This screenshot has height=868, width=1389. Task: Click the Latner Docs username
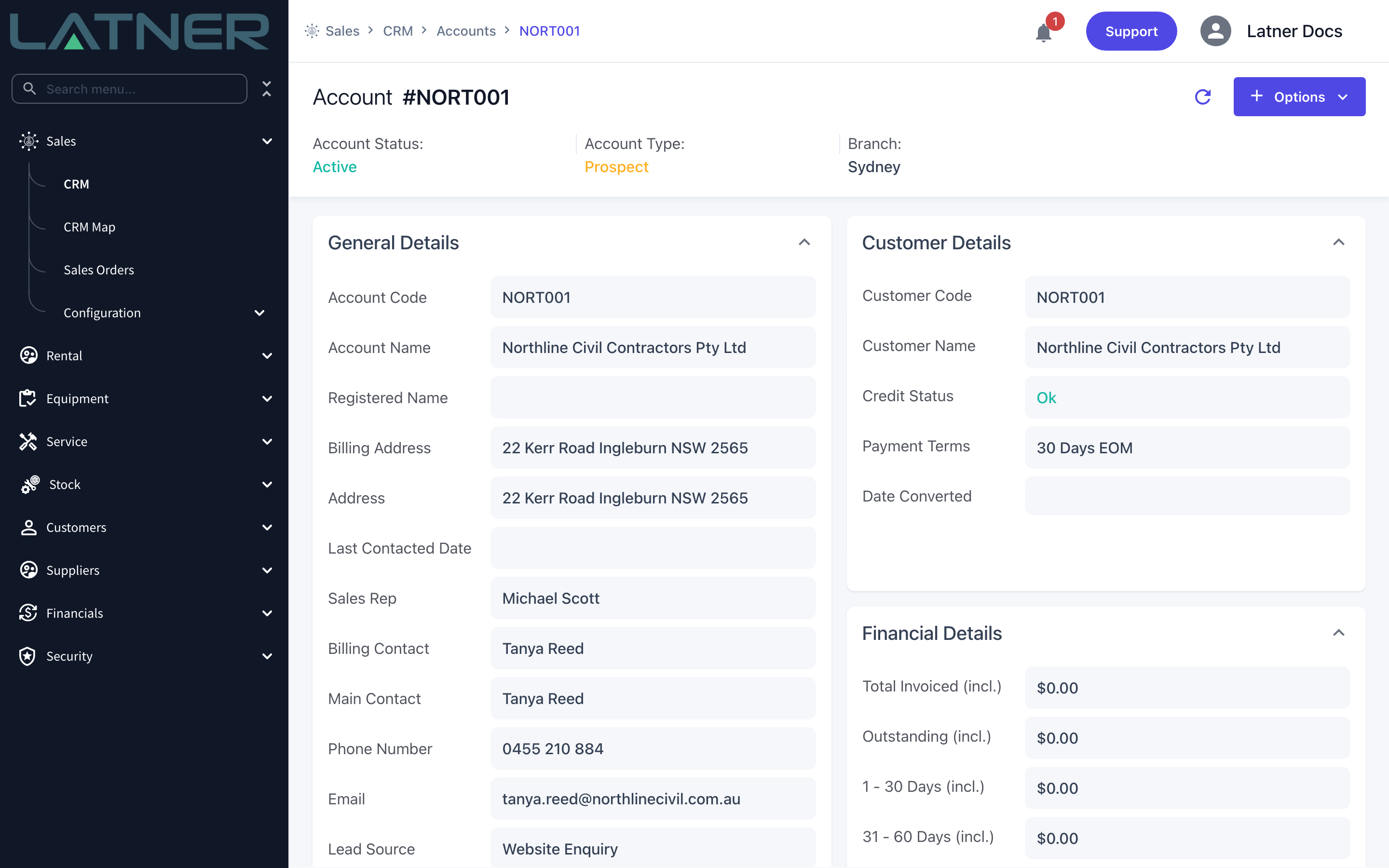1294,31
